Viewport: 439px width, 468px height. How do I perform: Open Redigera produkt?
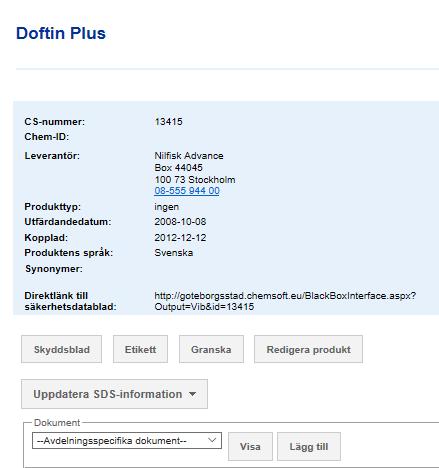pos(308,349)
